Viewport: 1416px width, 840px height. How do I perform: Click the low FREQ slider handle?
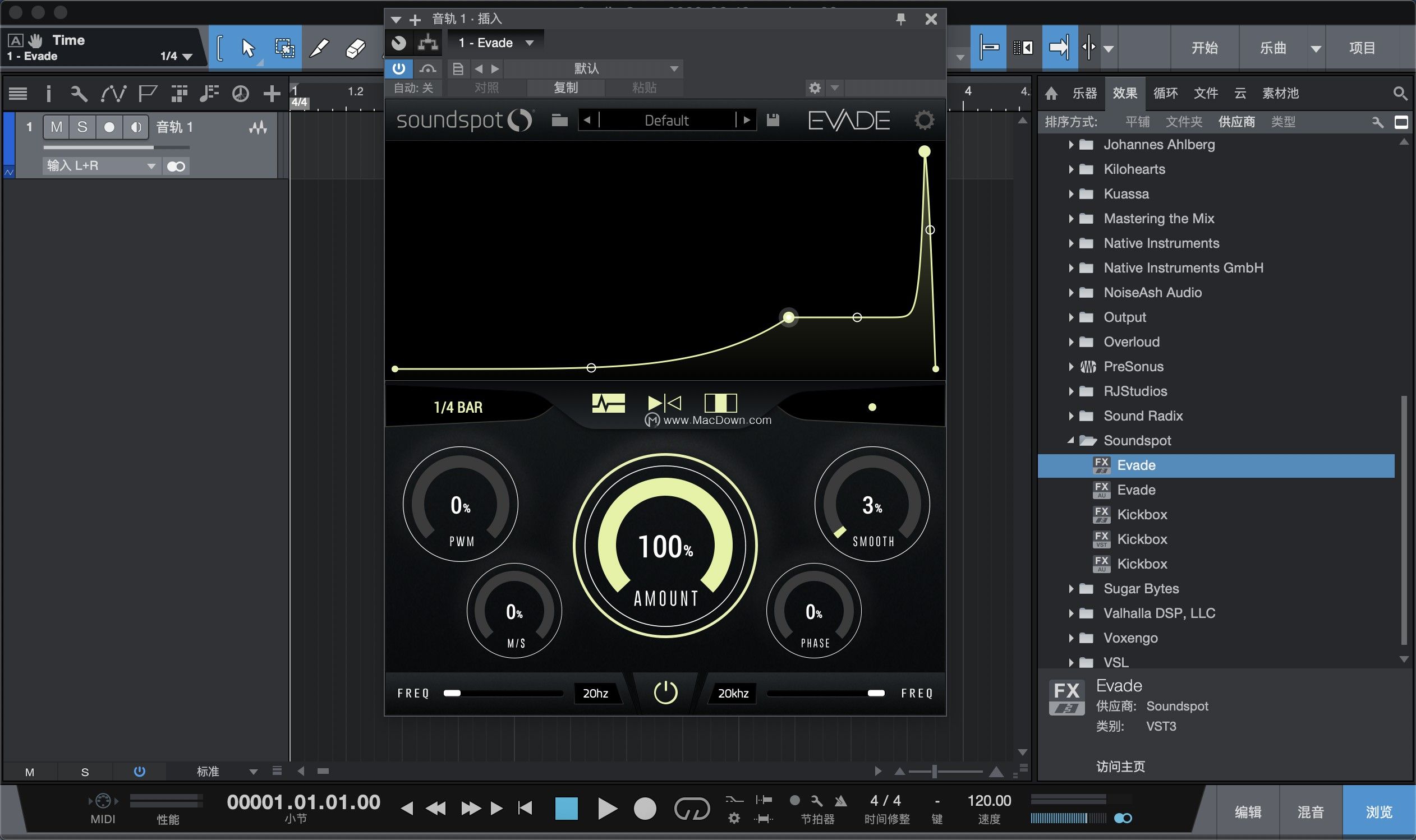point(452,693)
